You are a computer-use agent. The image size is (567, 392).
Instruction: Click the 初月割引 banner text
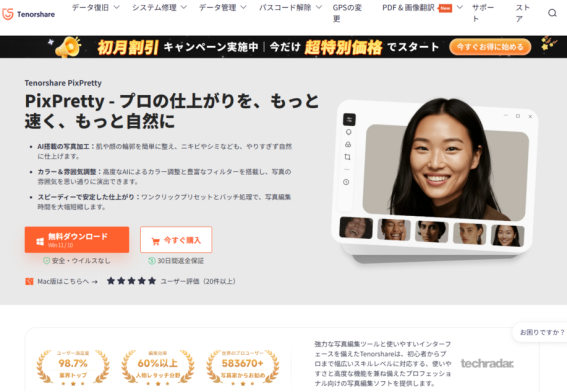click(128, 47)
